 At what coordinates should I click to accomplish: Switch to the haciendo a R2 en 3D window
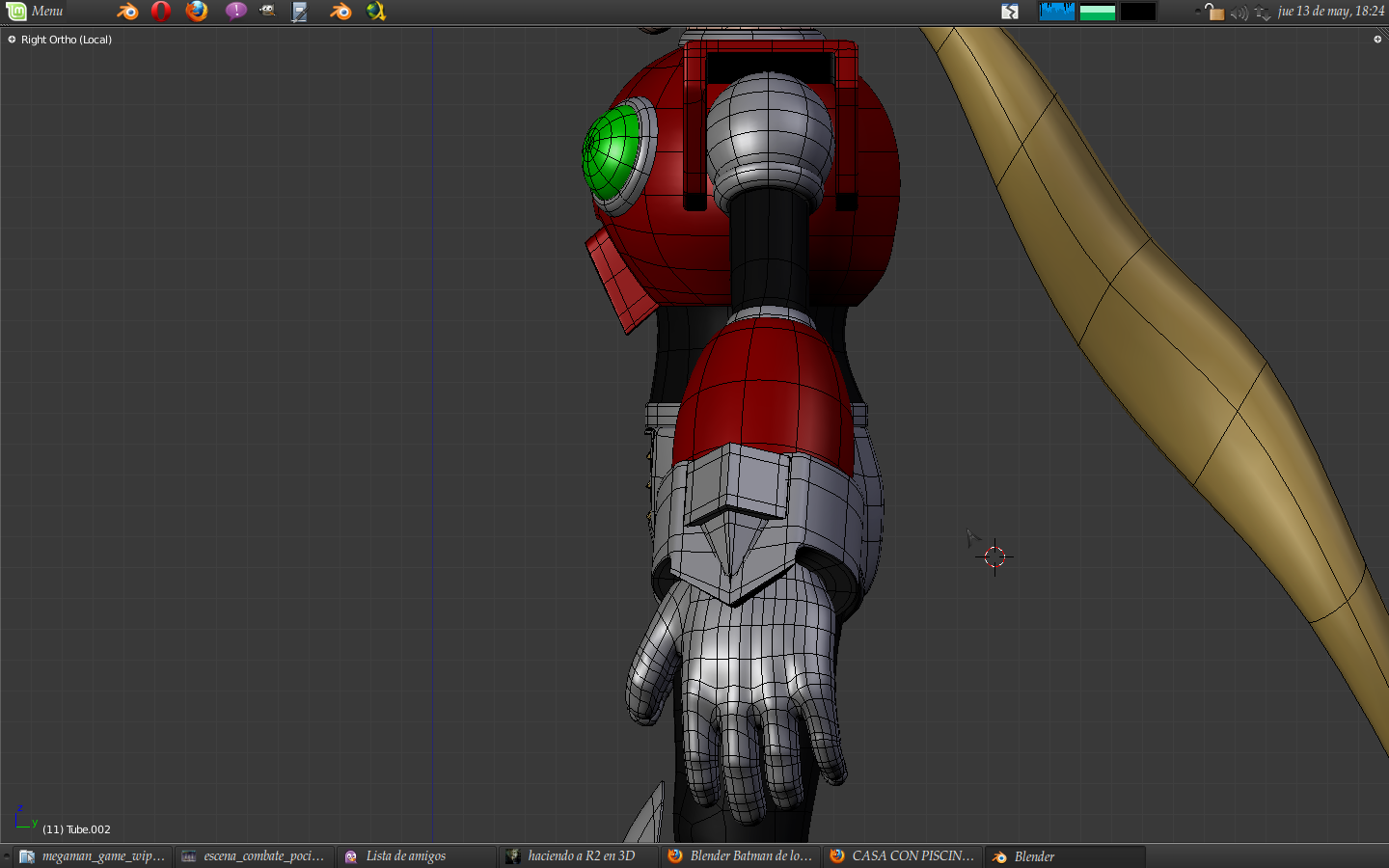[579, 856]
